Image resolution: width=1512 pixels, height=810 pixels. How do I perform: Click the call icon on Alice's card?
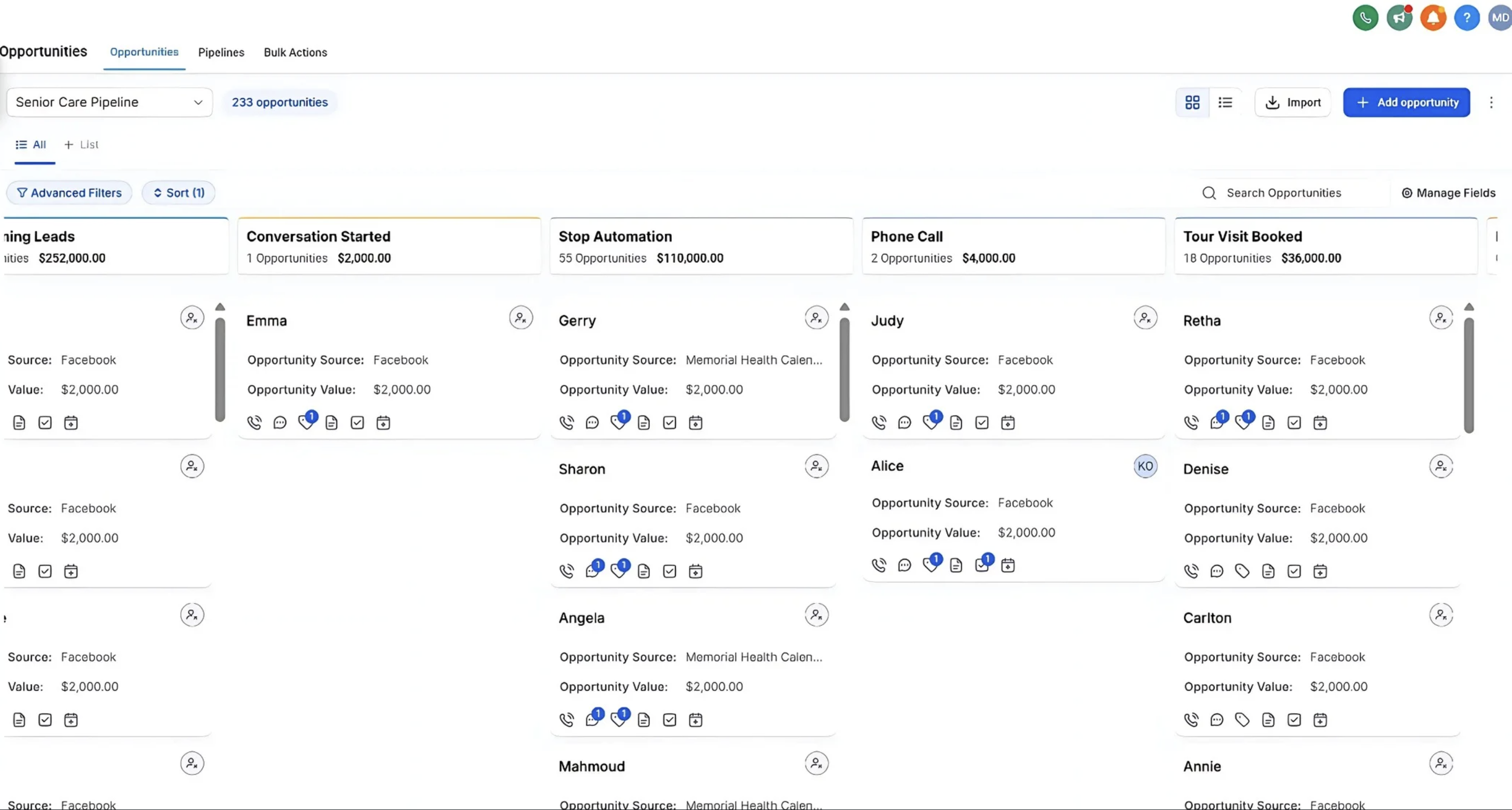pos(878,565)
